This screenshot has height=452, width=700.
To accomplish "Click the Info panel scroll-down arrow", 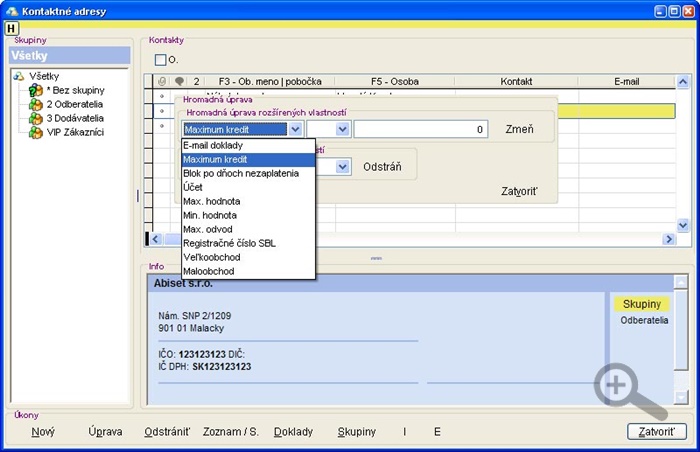I will click(681, 396).
